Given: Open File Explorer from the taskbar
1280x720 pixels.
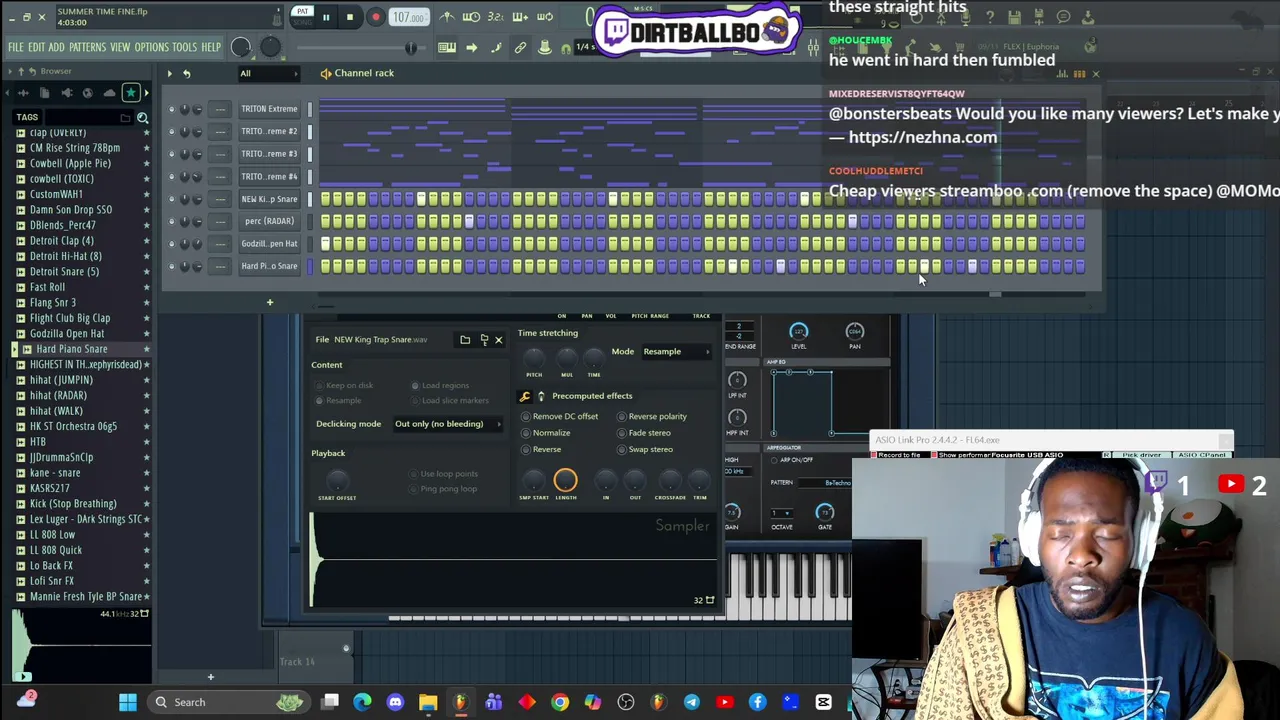Looking at the screenshot, I should coord(428,702).
